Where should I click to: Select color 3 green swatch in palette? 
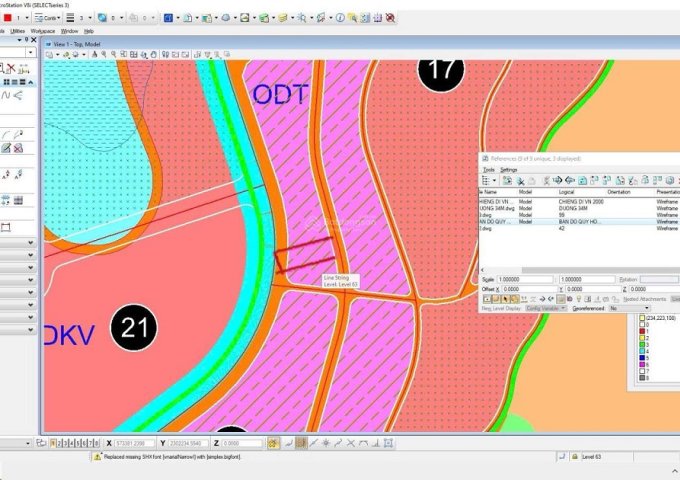point(642,345)
